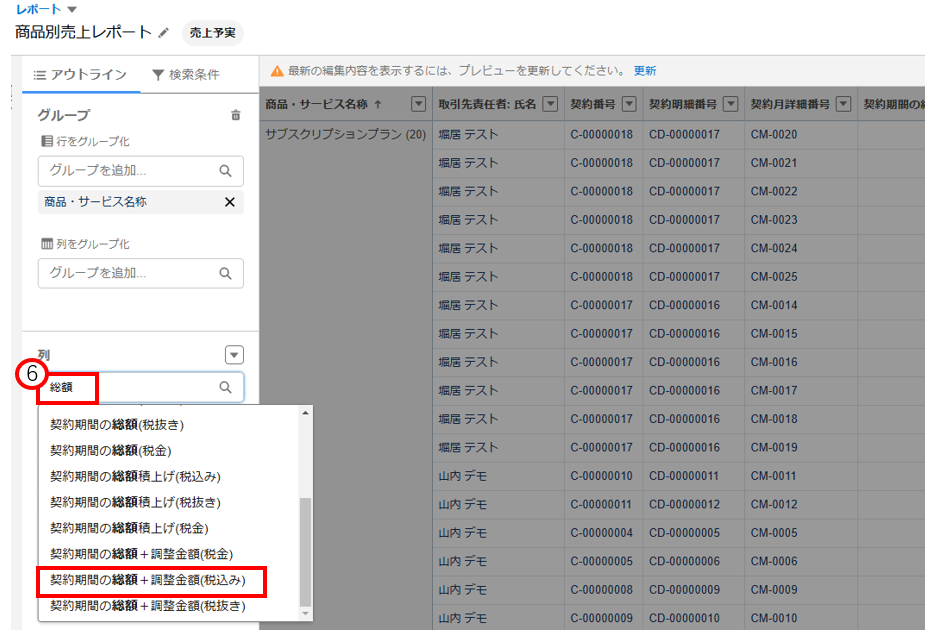Image resolution: width=925 pixels, height=630 pixels.
Task: Open the 列 section dropdown menu
Action: coord(234,355)
